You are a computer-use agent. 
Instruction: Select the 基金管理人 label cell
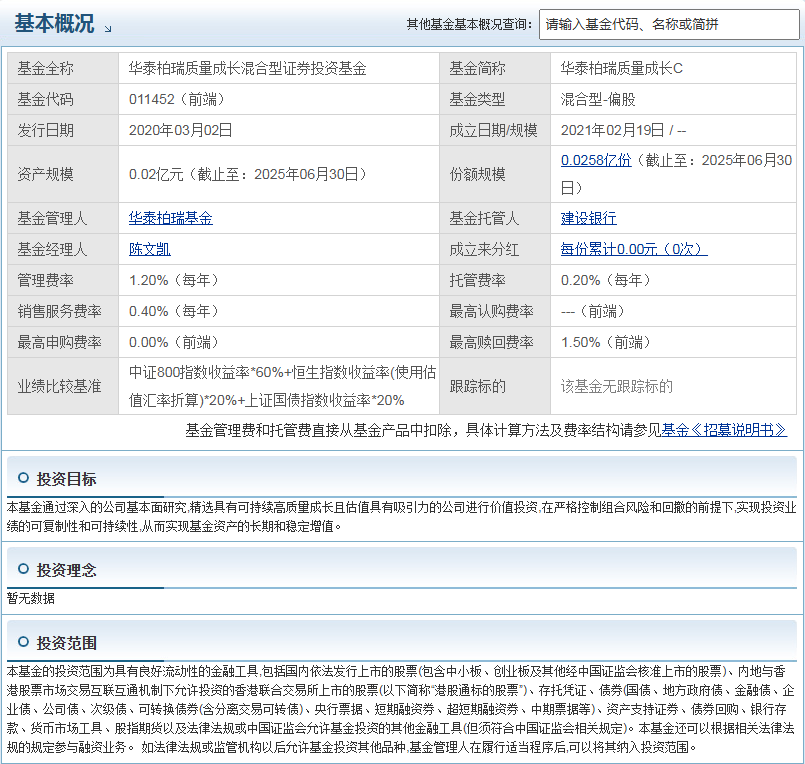63,218
